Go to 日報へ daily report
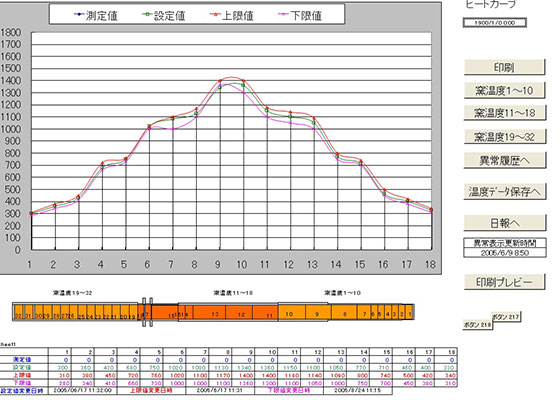This screenshot has width=560, height=400. (504, 223)
